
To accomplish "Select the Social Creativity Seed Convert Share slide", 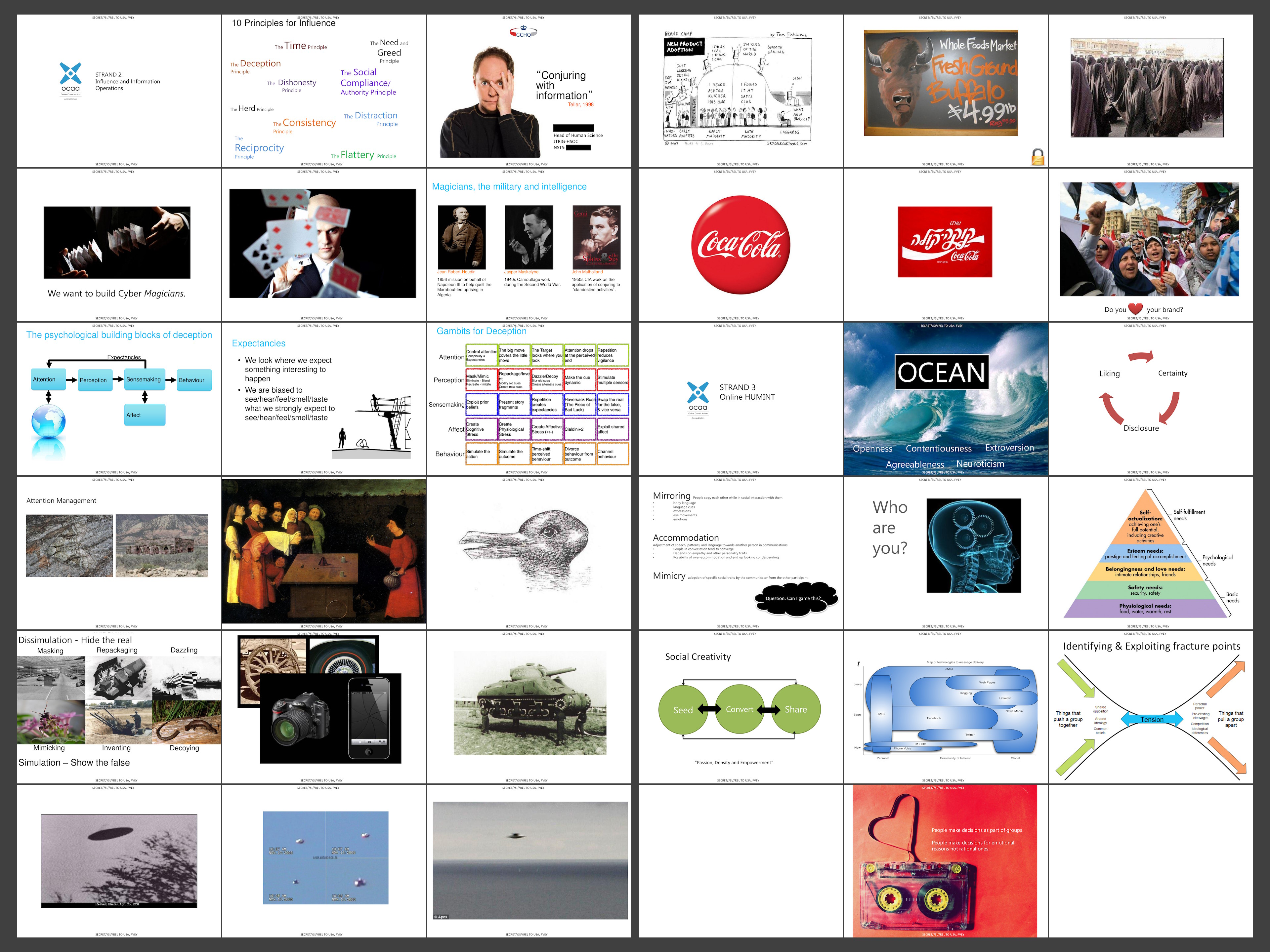I will coord(741,707).
